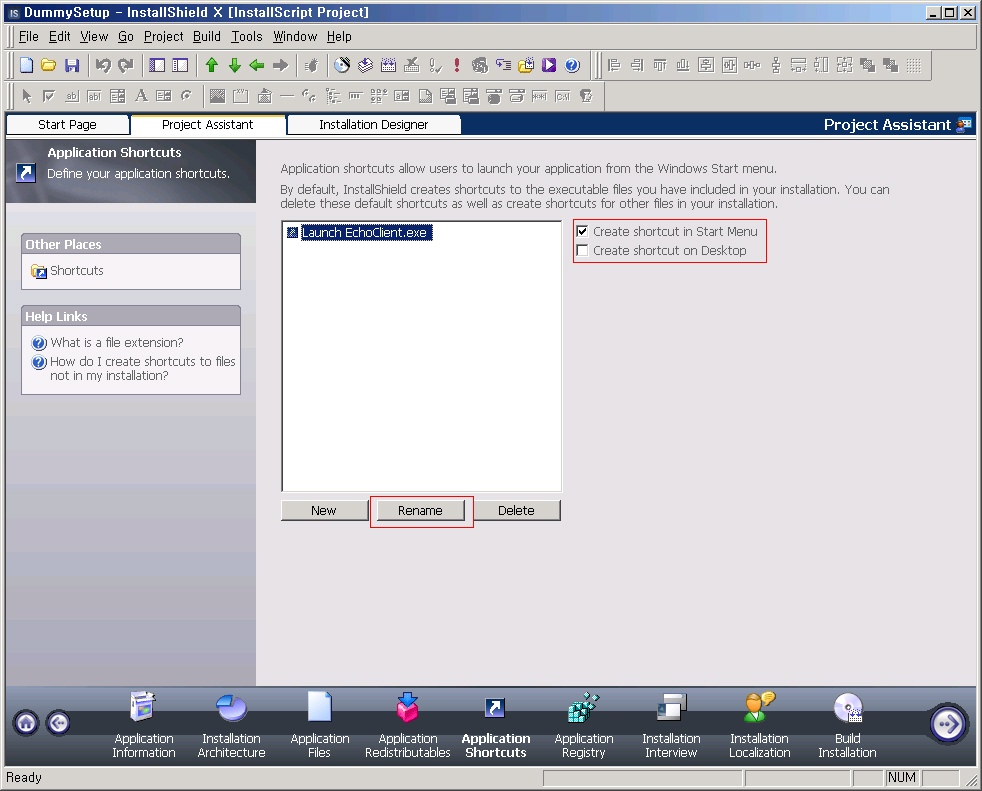Image resolution: width=982 pixels, height=791 pixels.
Task: Click the red exclamation mark icon
Action: (457, 65)
